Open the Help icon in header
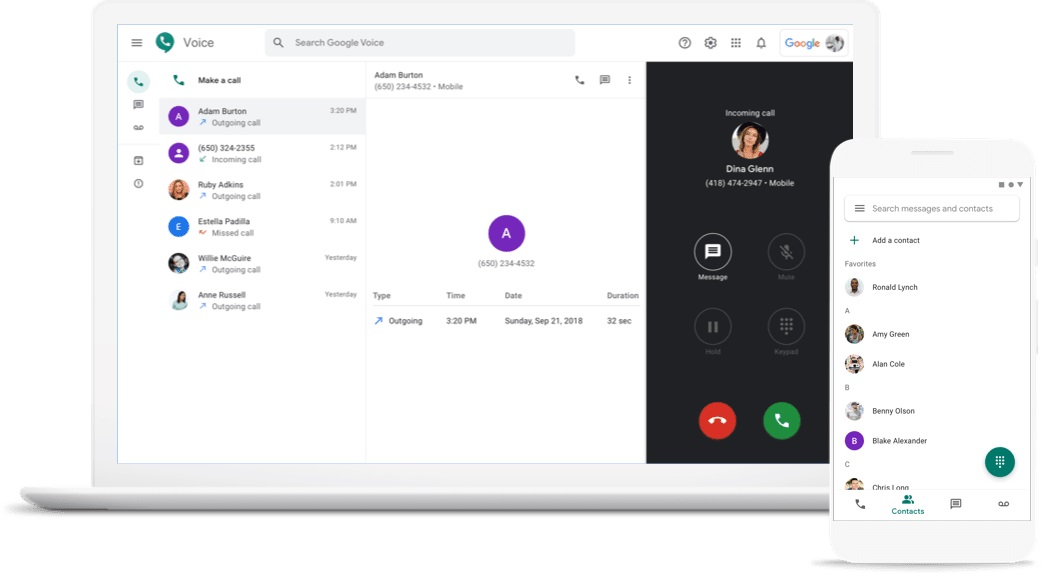Screen dimensions: 1044x574 tap(685, 43)
